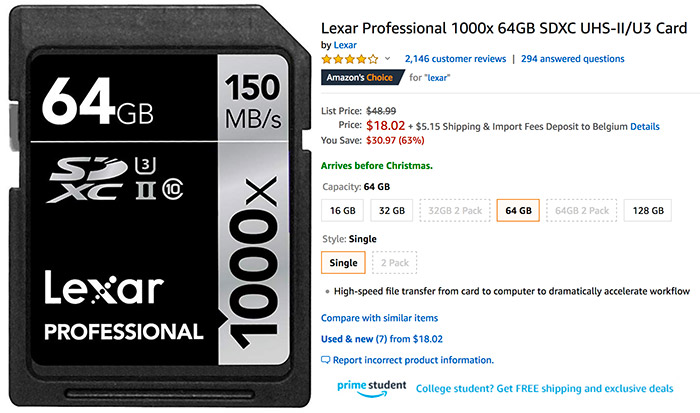Pick the 64GB 2 Pack option
Image resolution: width=700 pixels, height=413 pixels.
pyautogui.click(x=582, y=211)
